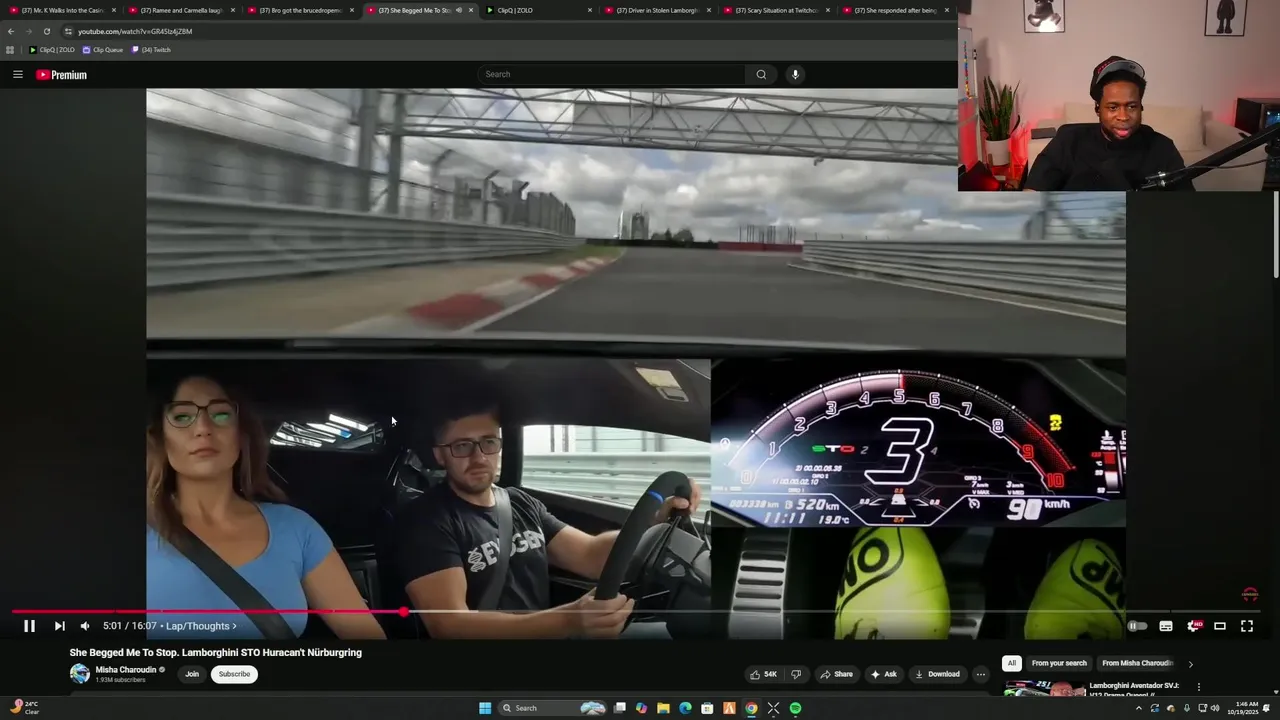
Task: Download the video
Action: pyautogui.click(x=937, y=674)
